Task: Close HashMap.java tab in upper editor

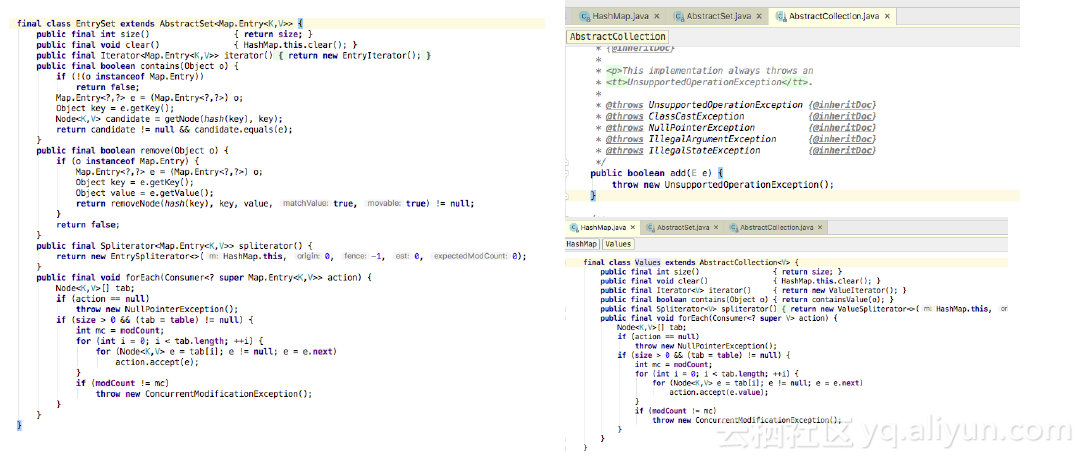Action: pos(655,15)
